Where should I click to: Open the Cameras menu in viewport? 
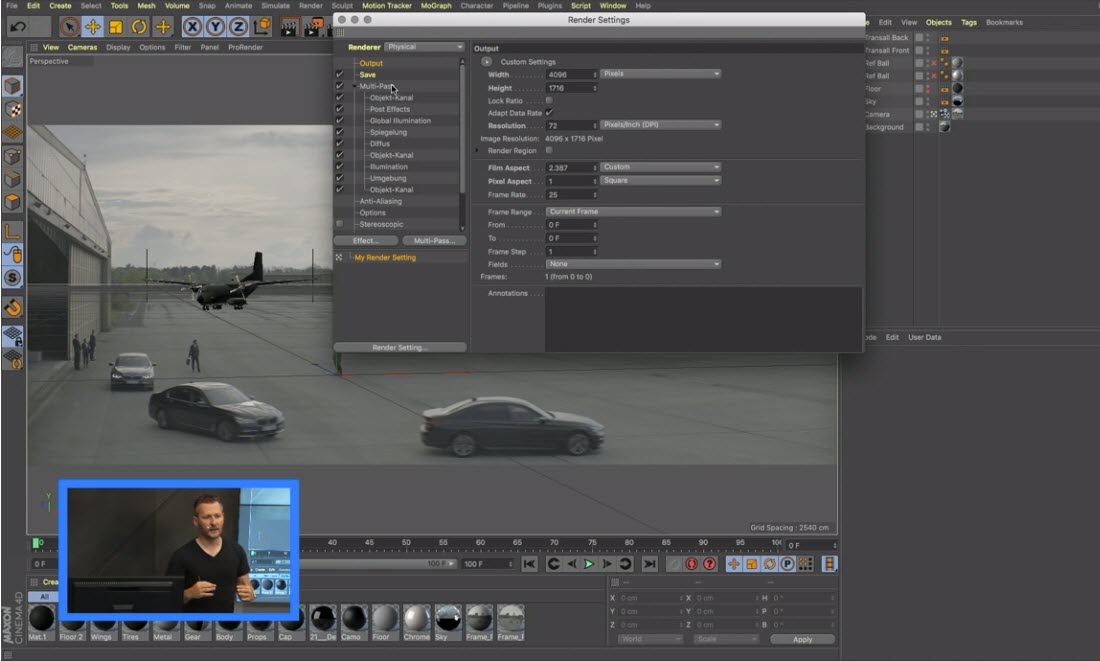(x=82, y=47)
